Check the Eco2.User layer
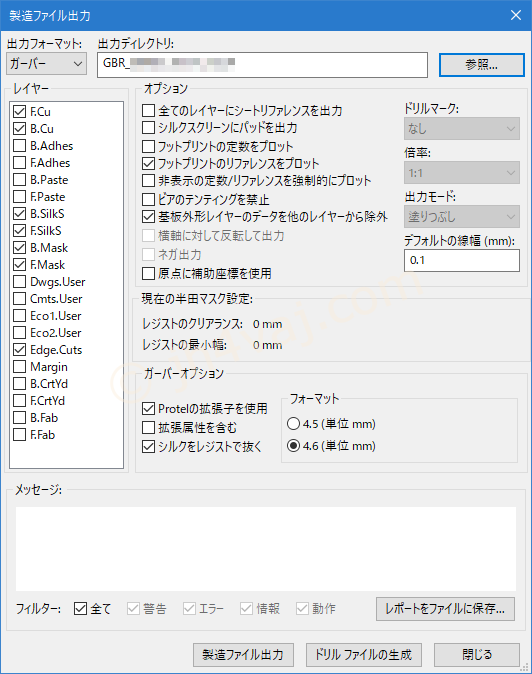This screenshot has width=532, height=674. (19, 333)
